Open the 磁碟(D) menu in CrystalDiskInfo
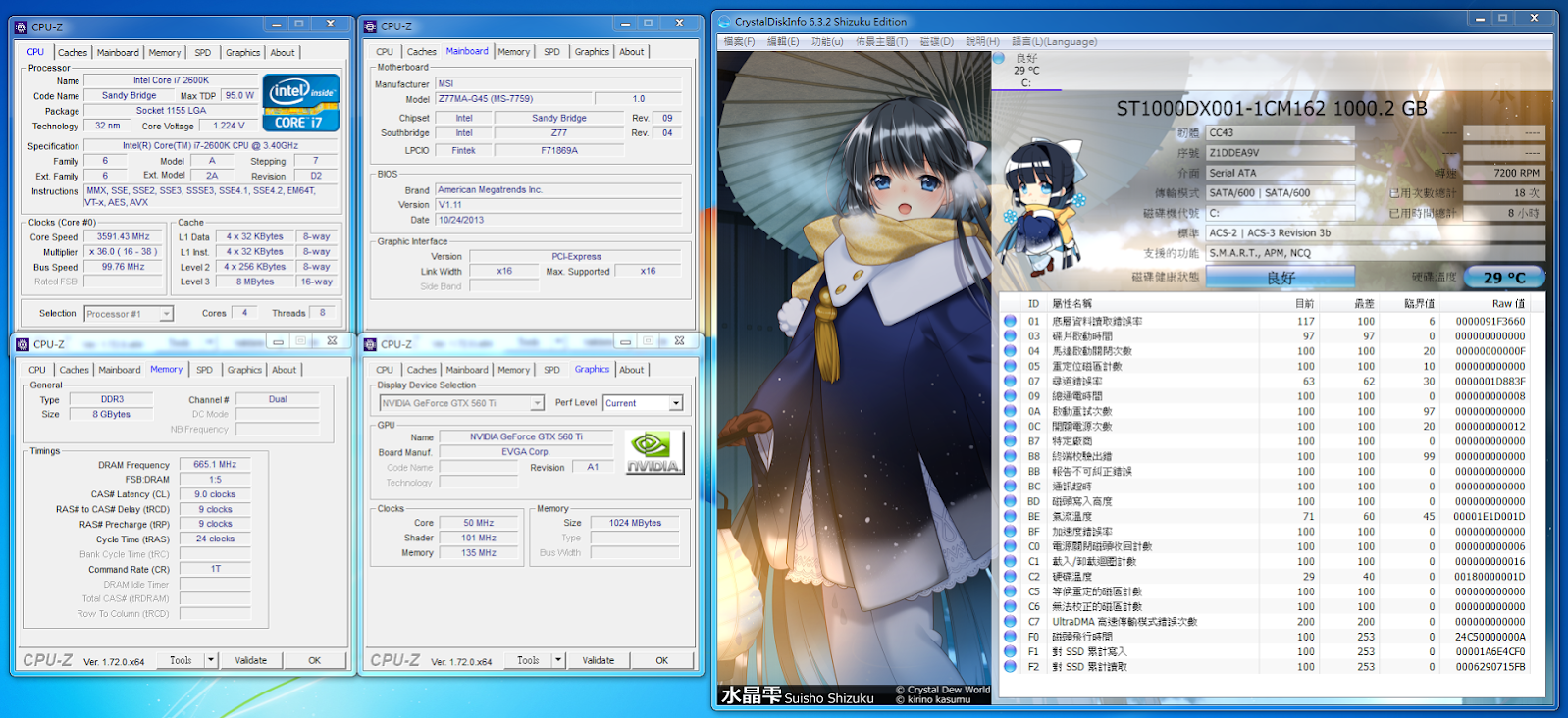 pyautogui.click(x=936, y=42)
